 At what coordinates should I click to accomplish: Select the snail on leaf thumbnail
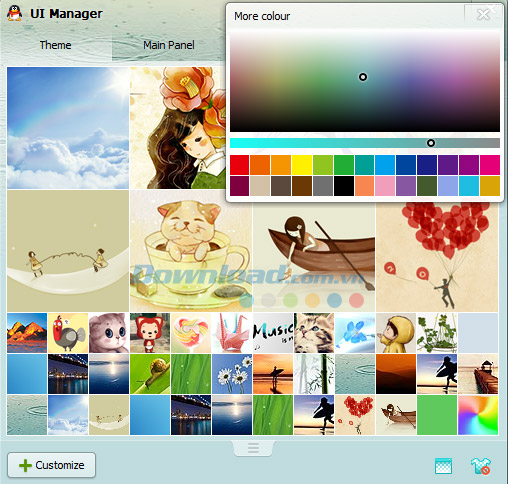point(150,374)
